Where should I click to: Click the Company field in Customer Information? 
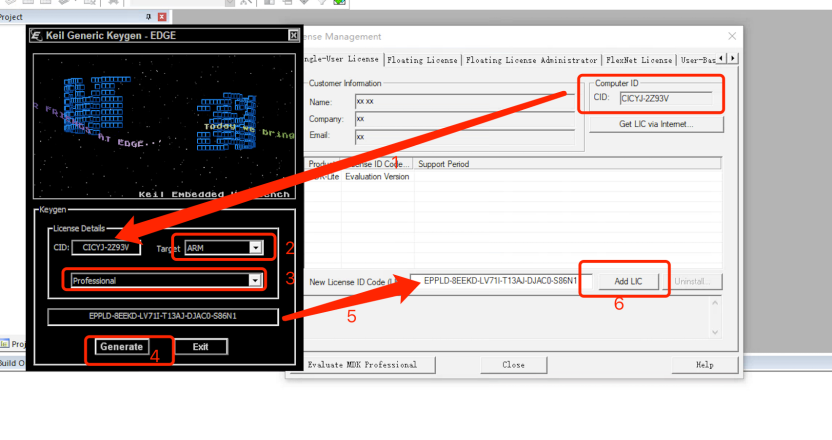(x=465, y=119)
